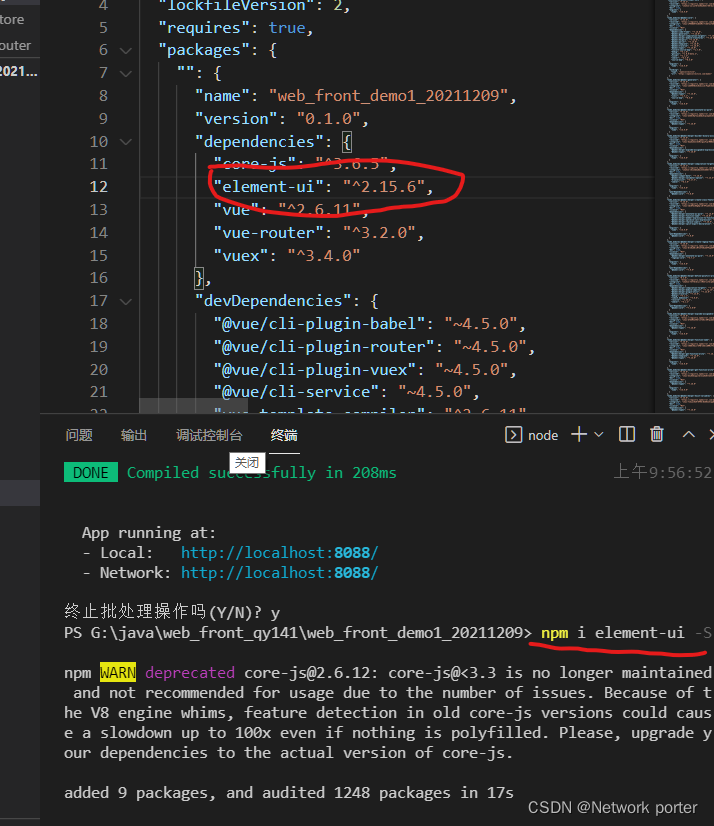Select the 终端 tab
Image resolution: width=714 pixels, height=826 pixels.
pos(284,435)
